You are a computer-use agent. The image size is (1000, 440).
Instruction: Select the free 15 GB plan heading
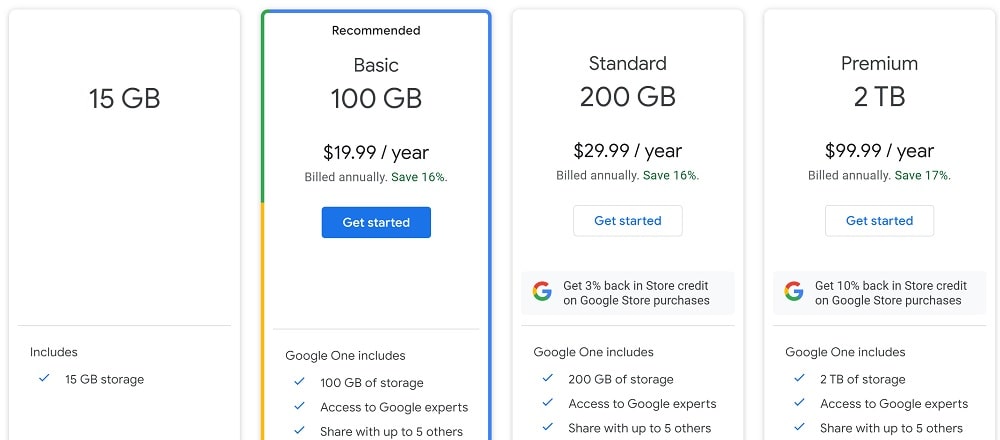tap(124, 99)
